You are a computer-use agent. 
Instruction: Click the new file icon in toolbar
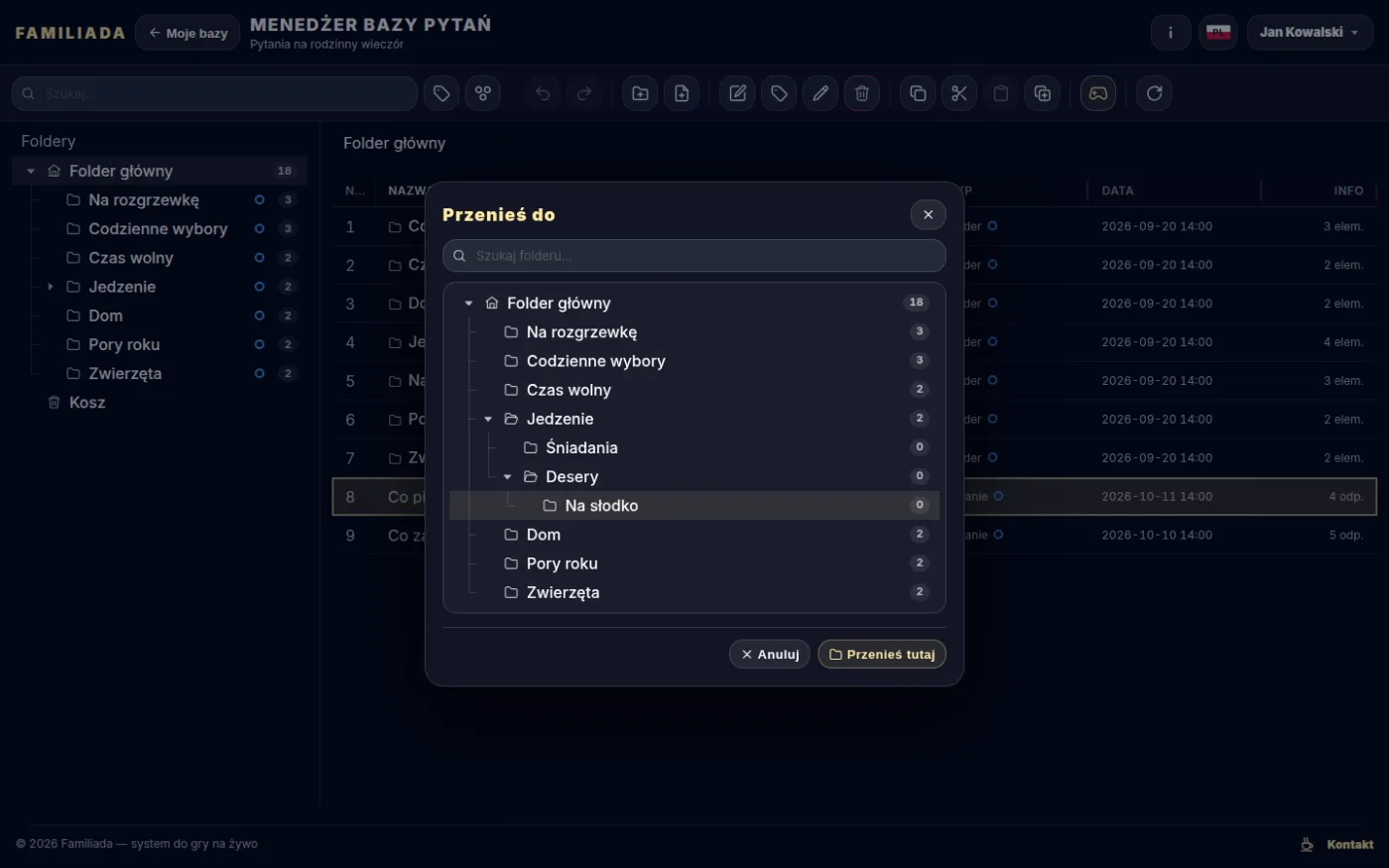point(682,93)
